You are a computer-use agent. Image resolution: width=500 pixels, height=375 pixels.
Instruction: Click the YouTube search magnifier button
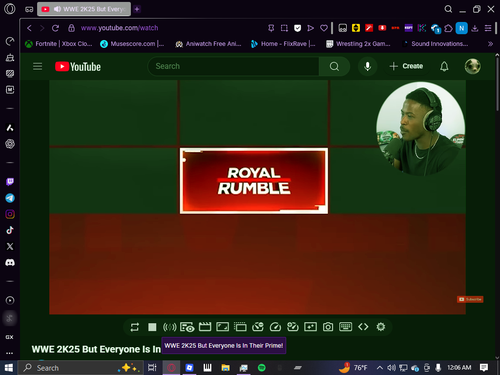click(334, 66)
